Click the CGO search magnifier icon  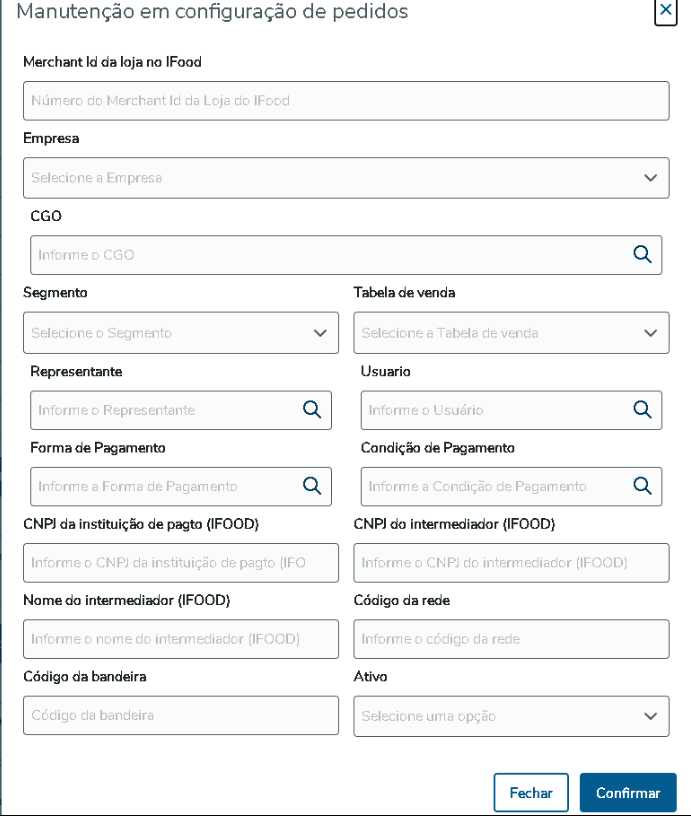point(642,254)
